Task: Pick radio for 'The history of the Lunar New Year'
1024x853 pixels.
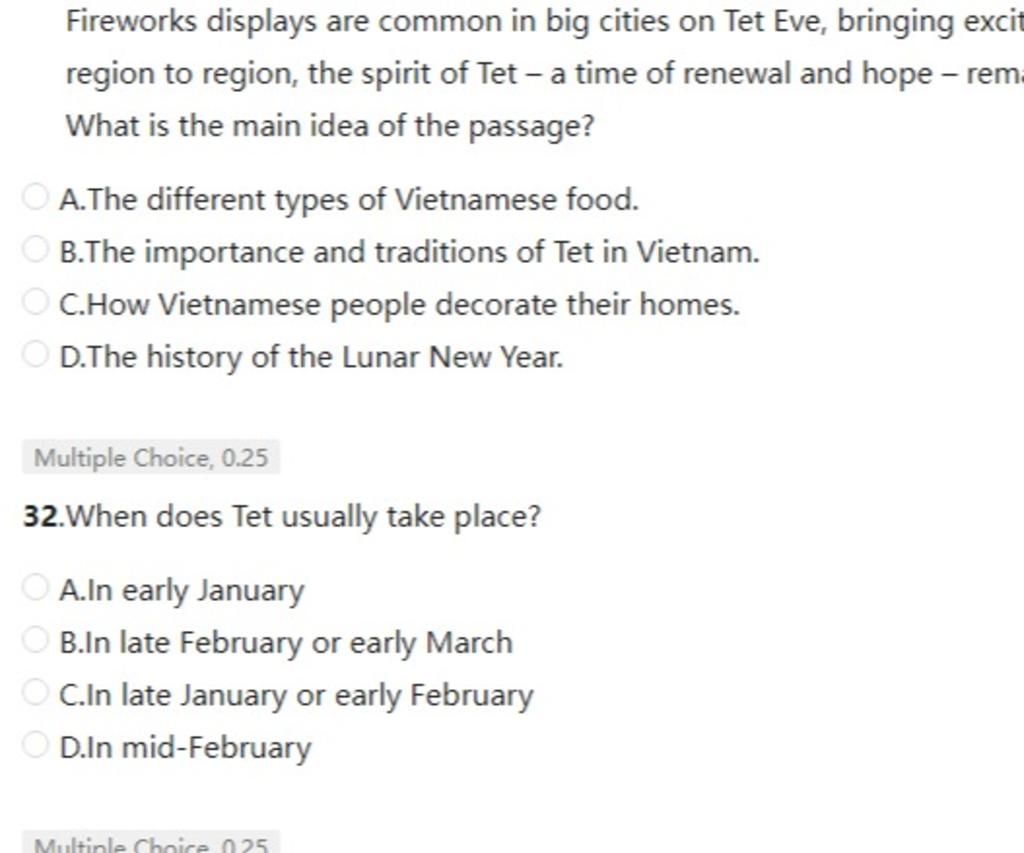Action: 35,355
